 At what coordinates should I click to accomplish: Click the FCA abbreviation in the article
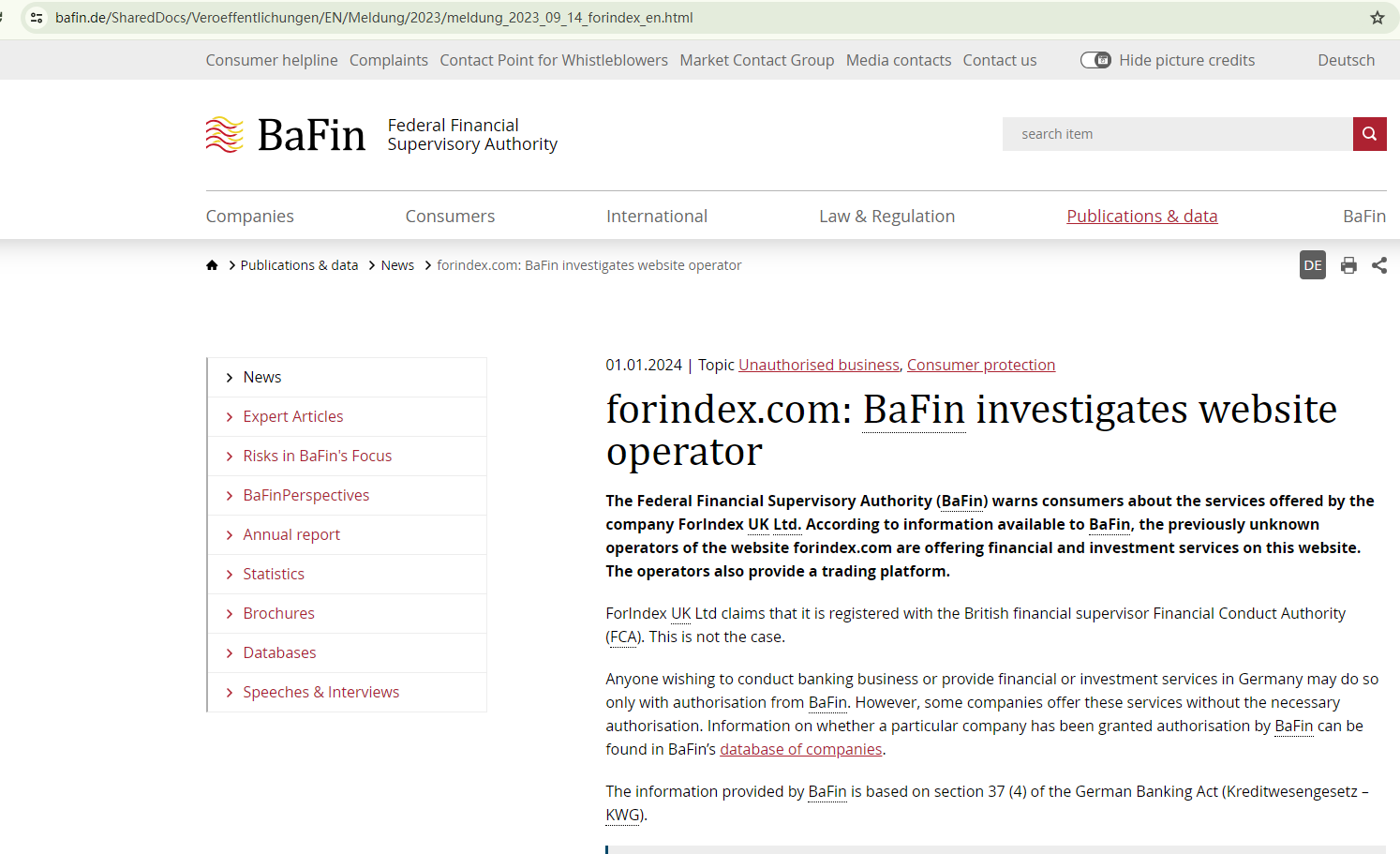pos(623,637)
